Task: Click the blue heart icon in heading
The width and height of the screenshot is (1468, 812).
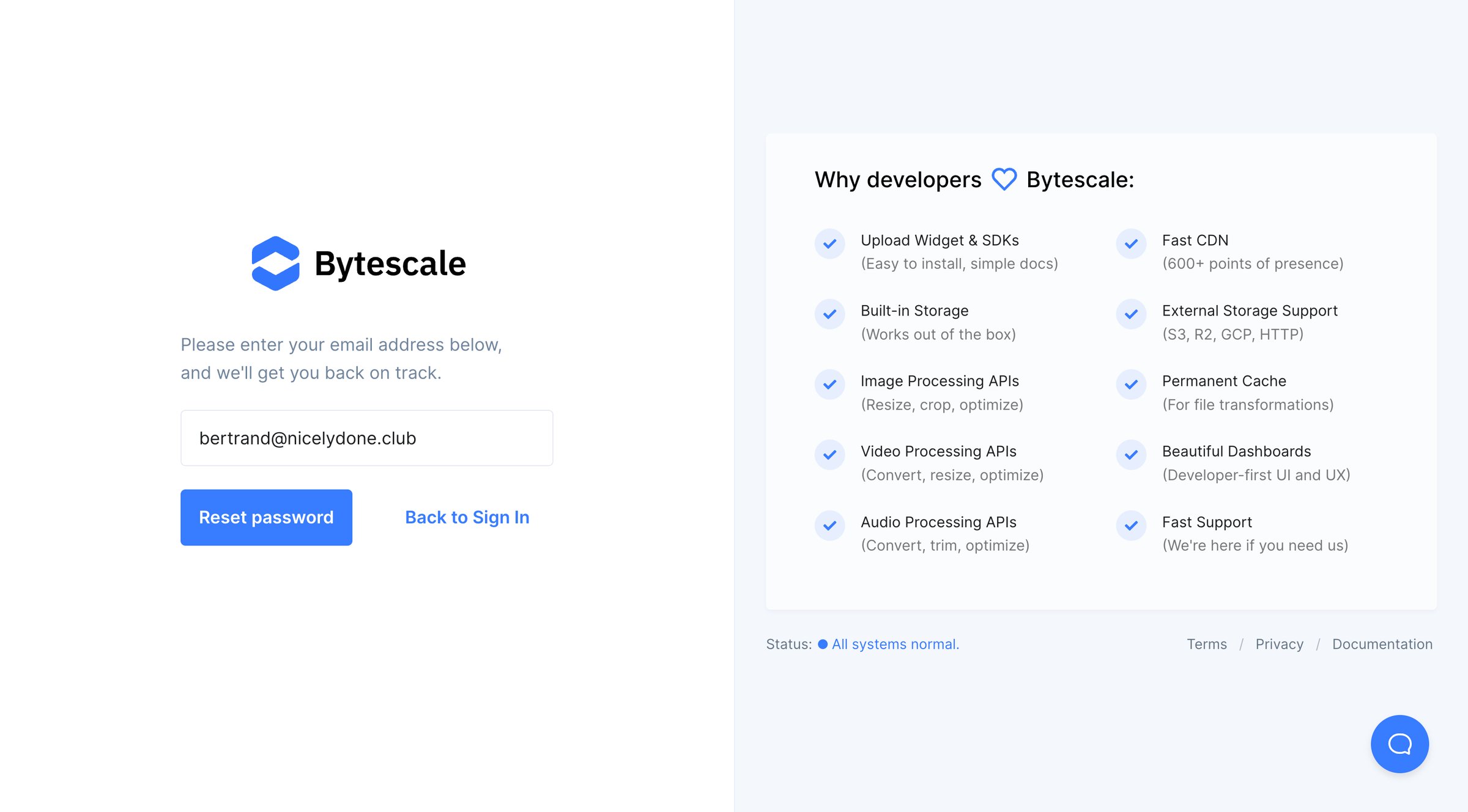Action: [1004, 179]
